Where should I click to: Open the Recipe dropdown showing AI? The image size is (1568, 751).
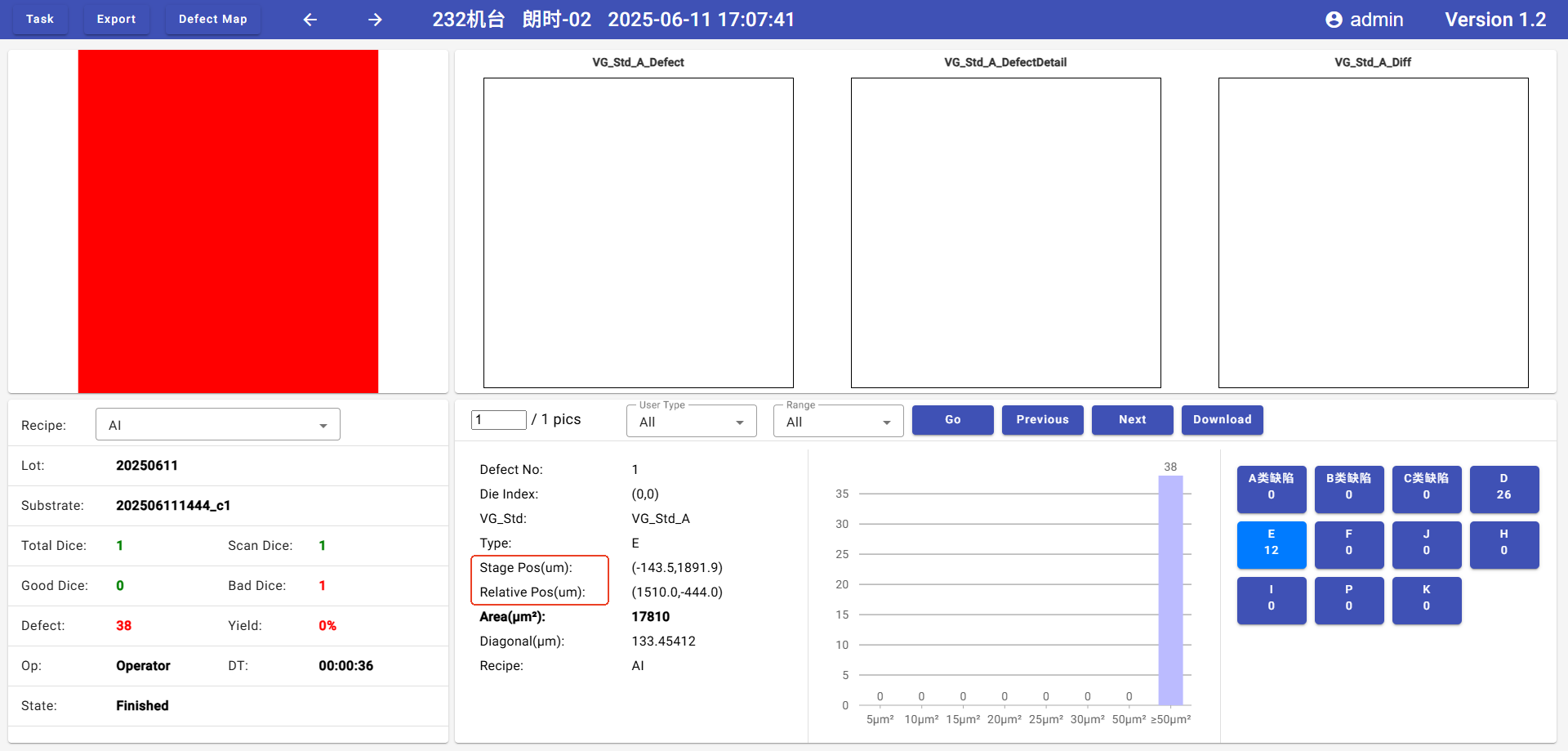217,425
